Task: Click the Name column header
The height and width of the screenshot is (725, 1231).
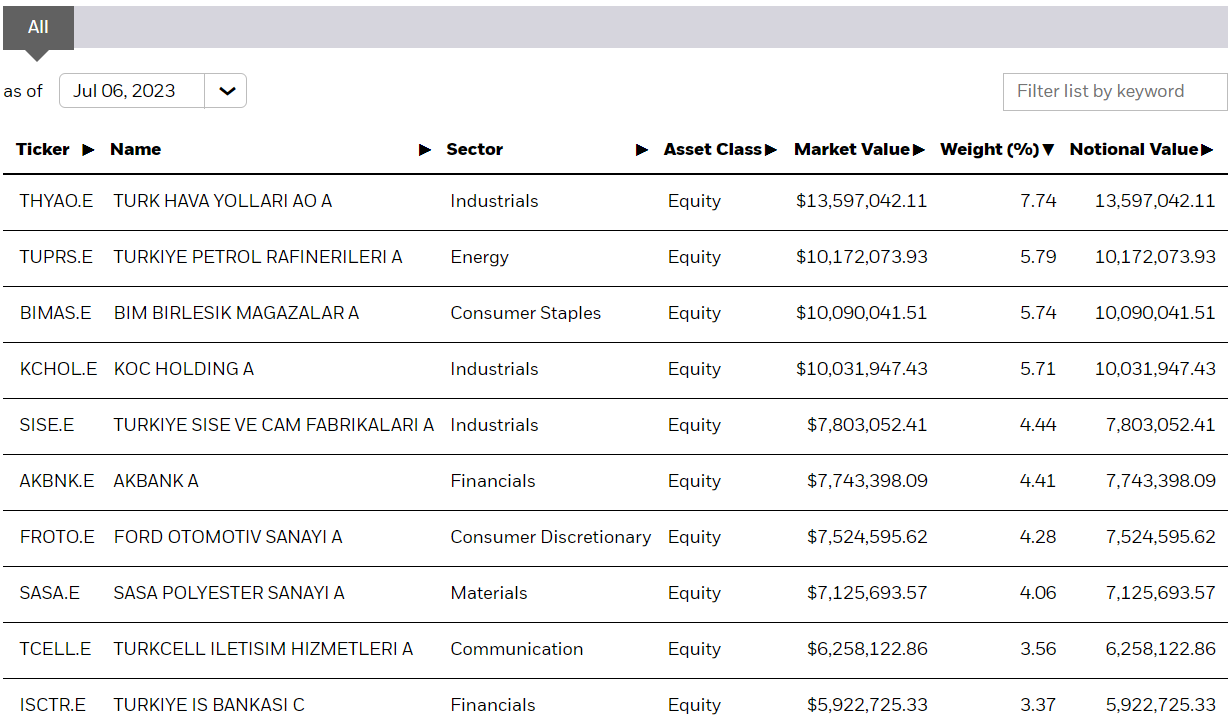Action: (x=135, y=149)
